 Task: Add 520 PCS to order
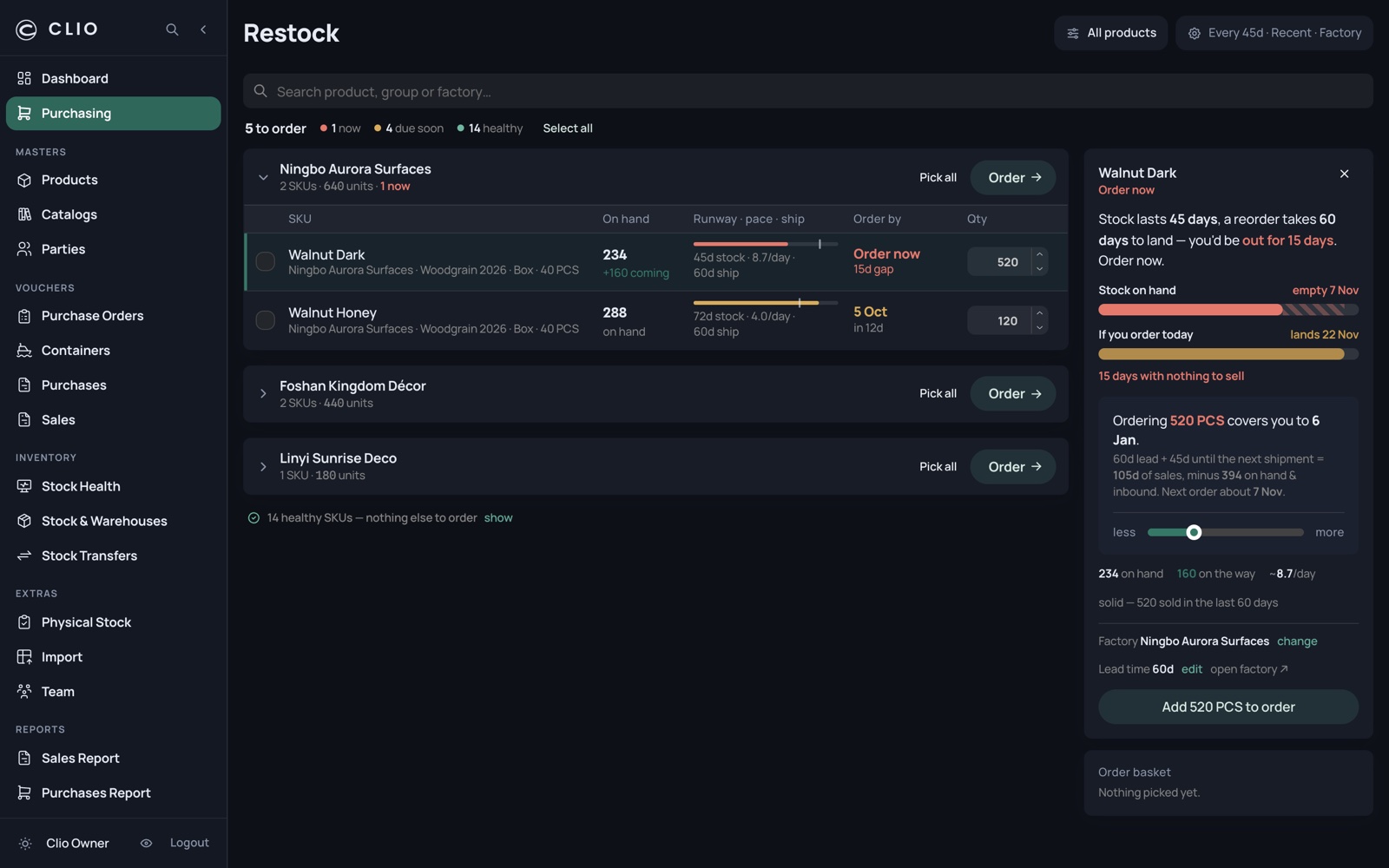[x=1228, y=707]
